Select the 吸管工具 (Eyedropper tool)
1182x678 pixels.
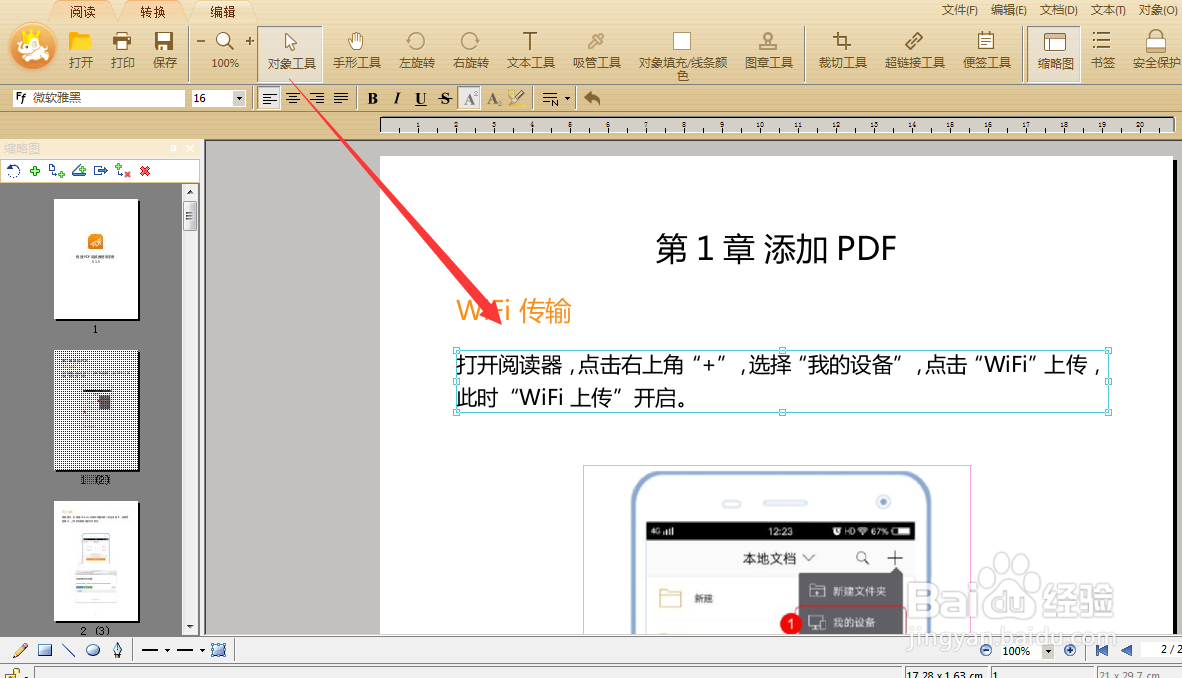(596, 51)
